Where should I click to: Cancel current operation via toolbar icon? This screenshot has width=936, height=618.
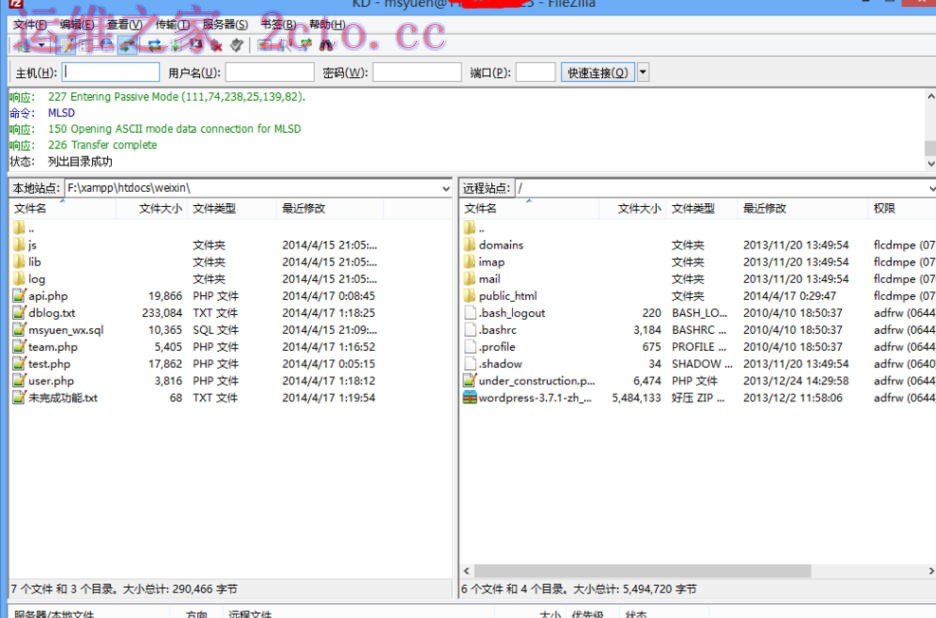pyautogui.click(x=196, y=45)
